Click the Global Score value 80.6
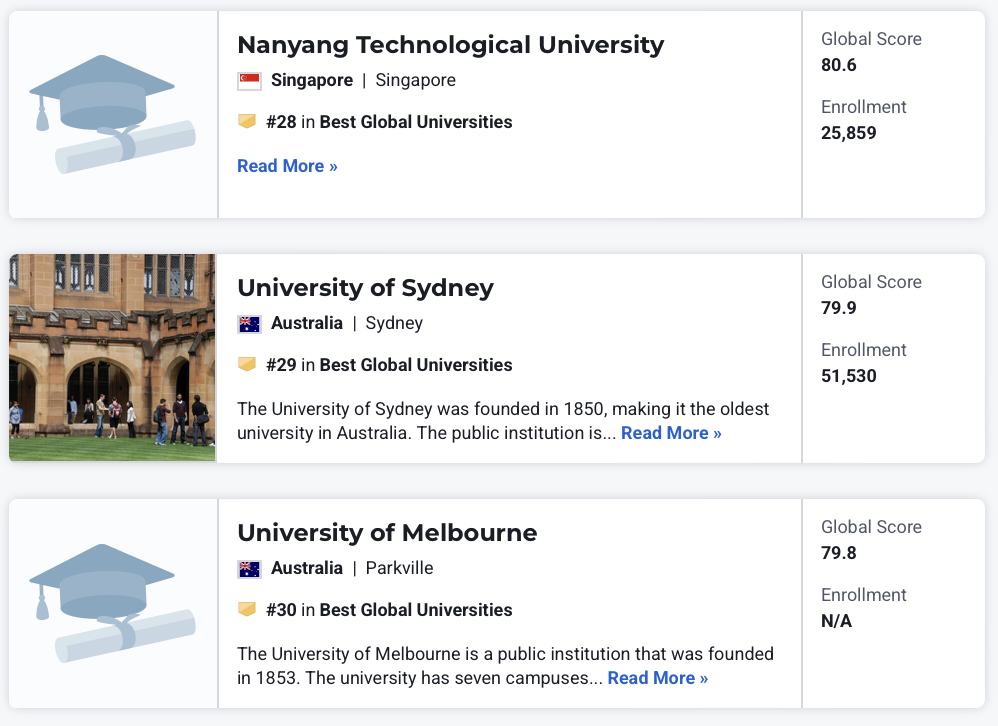This screenshot has width=998, height=726. click(x=838, y=65)
